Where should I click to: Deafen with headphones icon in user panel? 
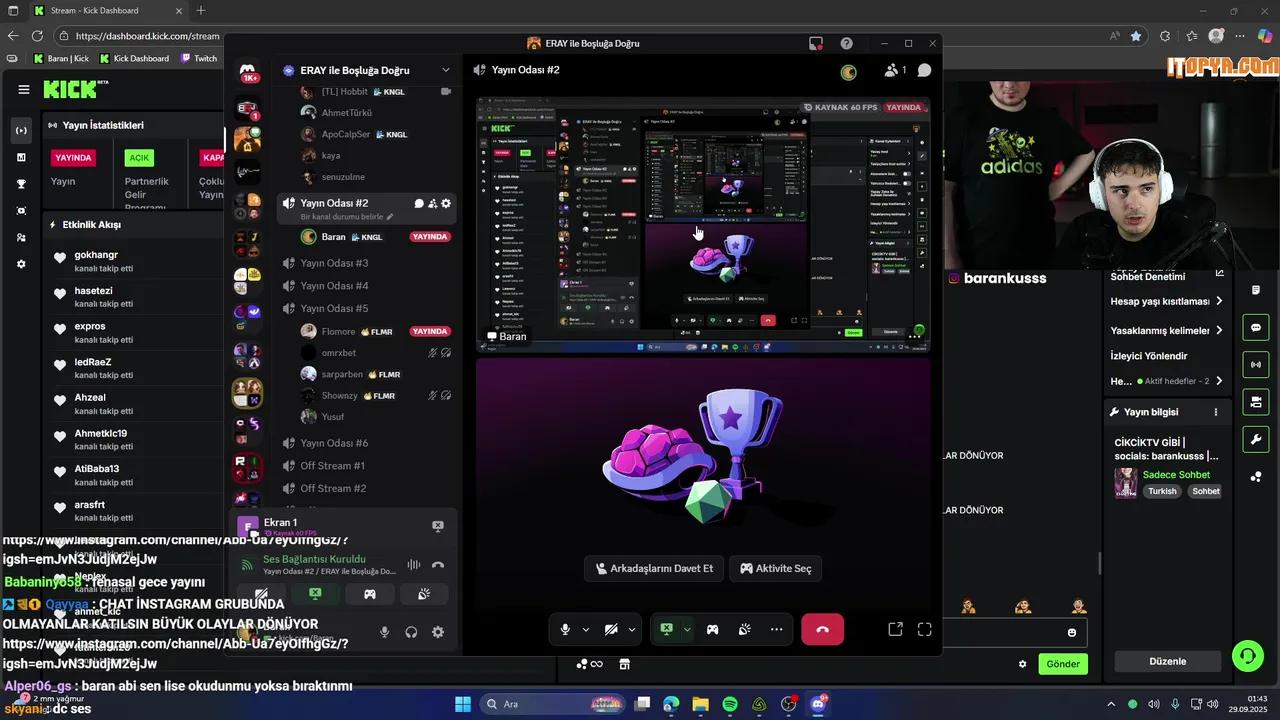click(x=411, y=632)
